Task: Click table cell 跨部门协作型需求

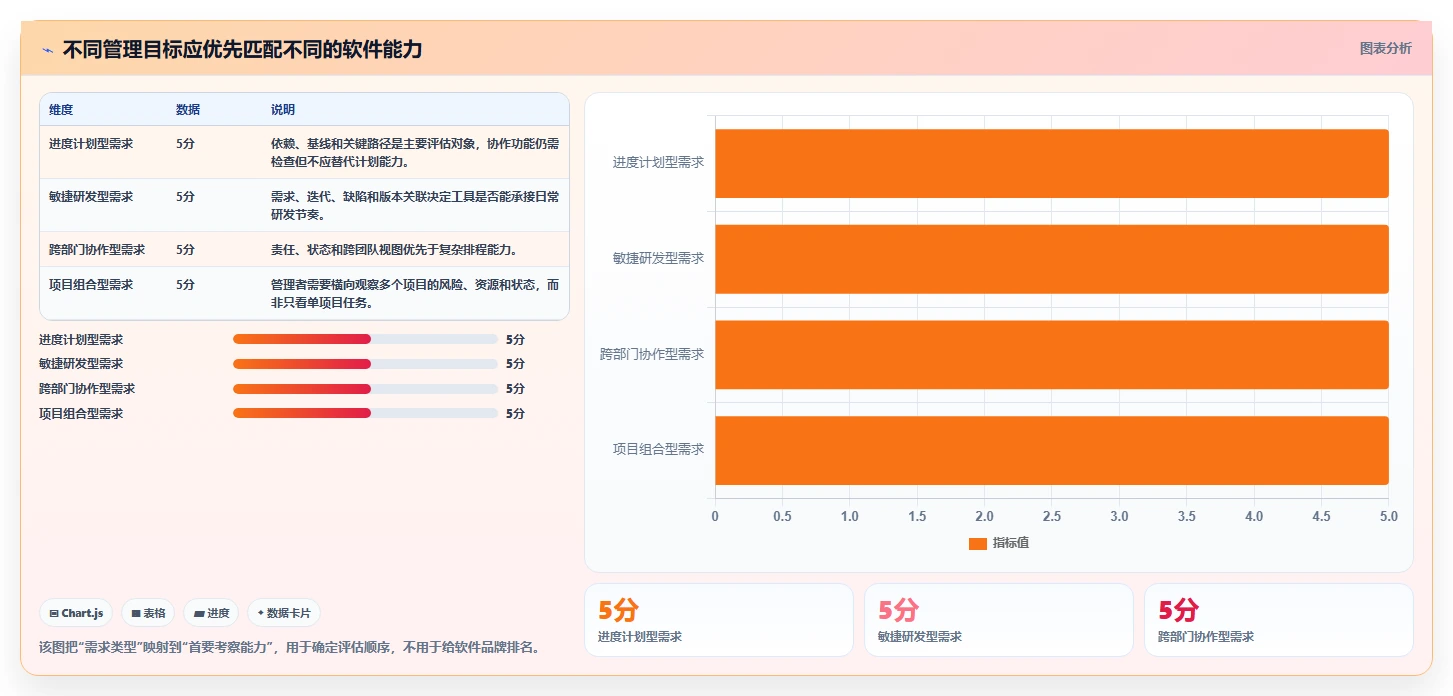Action: [97, 250]
